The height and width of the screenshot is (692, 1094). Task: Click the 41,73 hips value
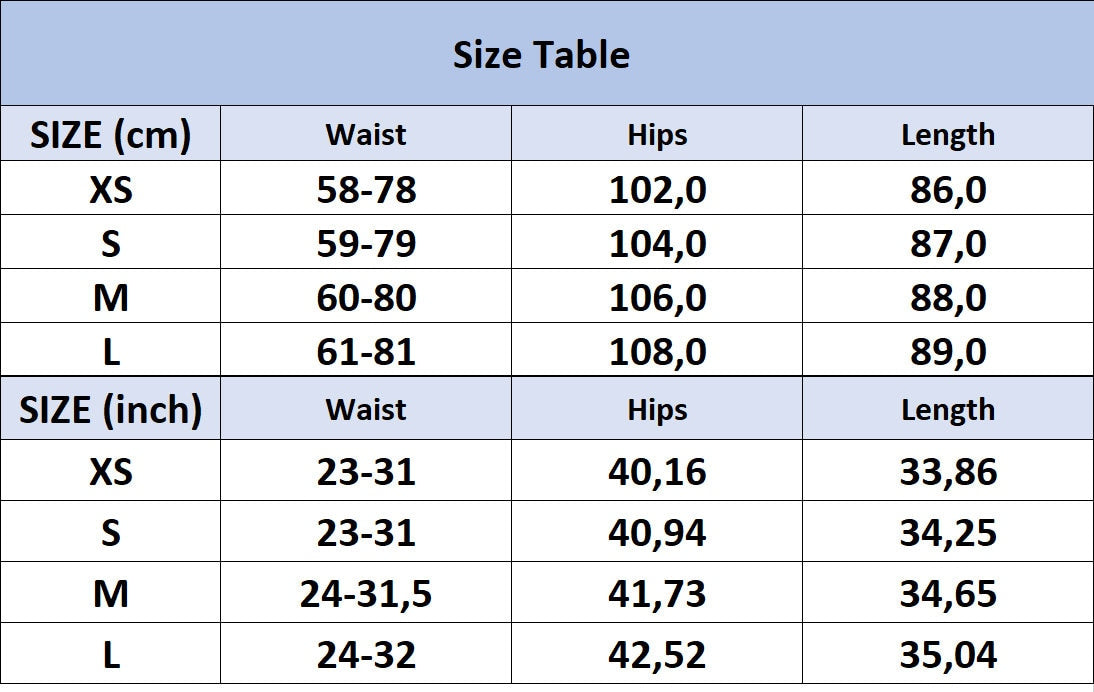tap(657, 594)
